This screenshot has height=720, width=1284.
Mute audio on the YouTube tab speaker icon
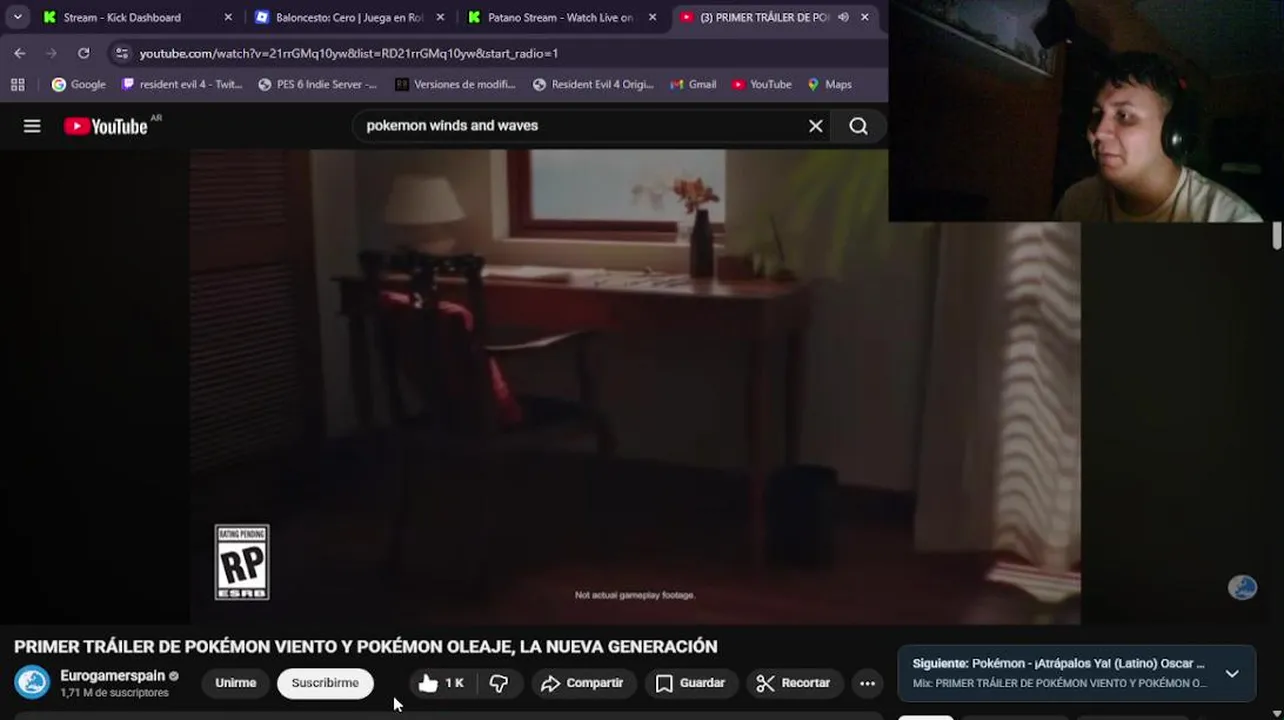(843, 17)
